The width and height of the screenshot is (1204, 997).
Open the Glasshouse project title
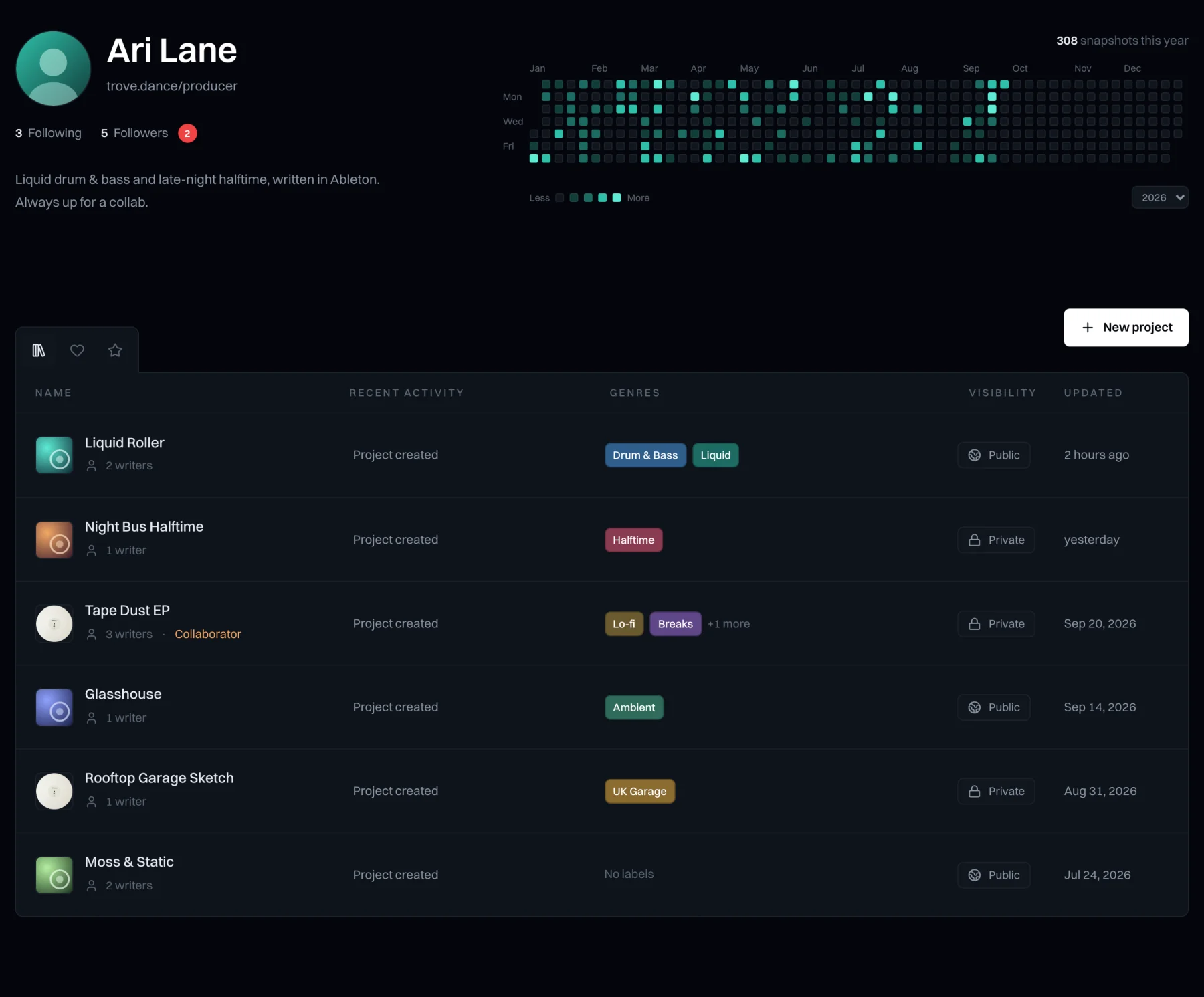(x=123, y=694)
